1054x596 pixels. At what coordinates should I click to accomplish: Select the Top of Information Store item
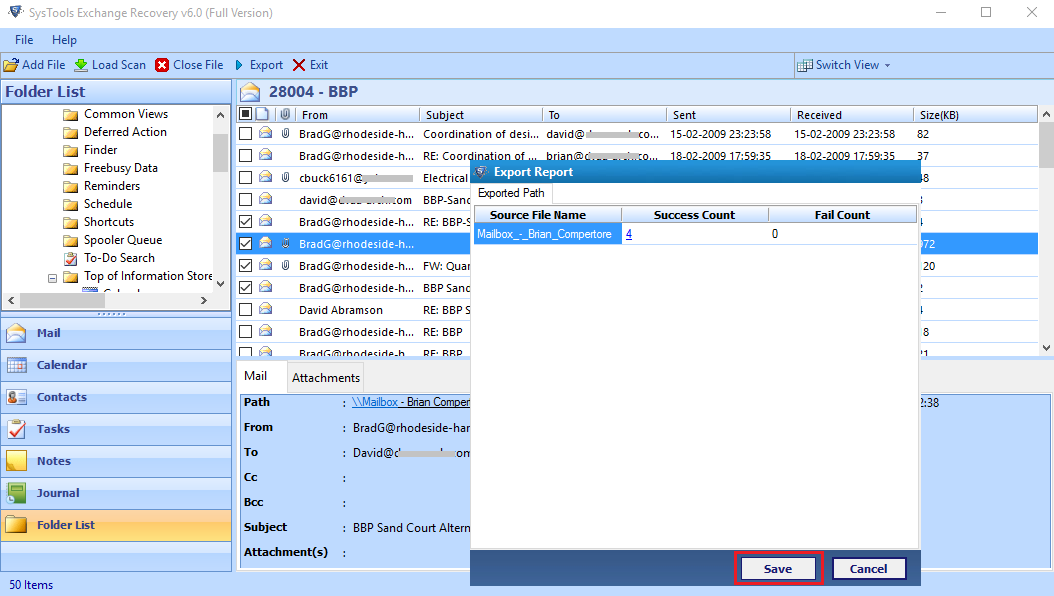tap(148, 276)
